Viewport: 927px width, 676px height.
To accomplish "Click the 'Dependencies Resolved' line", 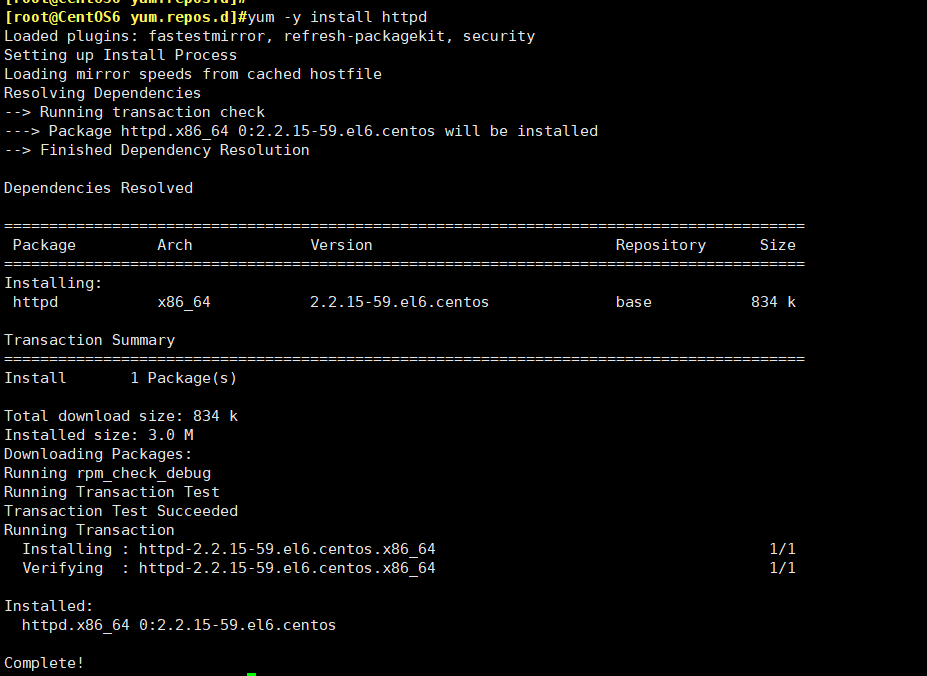I will (x=98, y=188).
